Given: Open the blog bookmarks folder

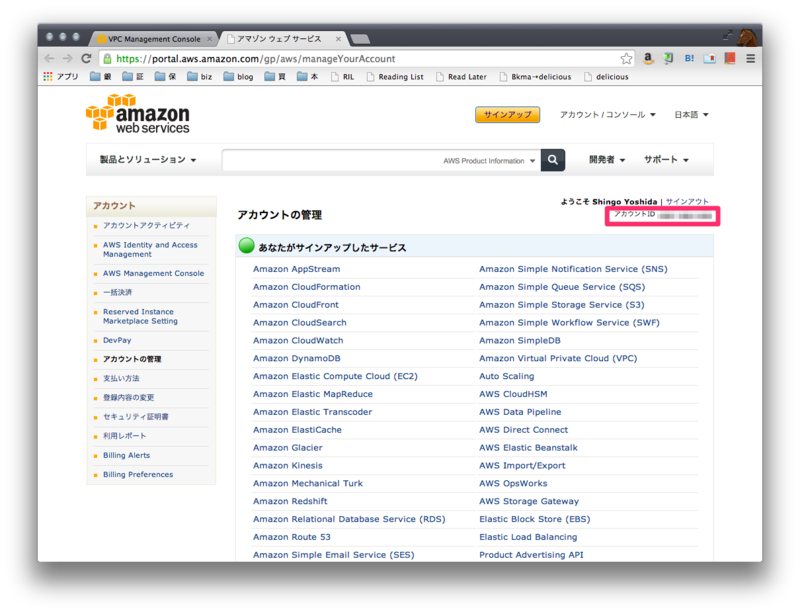Looking at the screenshot, I should point(238,77).
